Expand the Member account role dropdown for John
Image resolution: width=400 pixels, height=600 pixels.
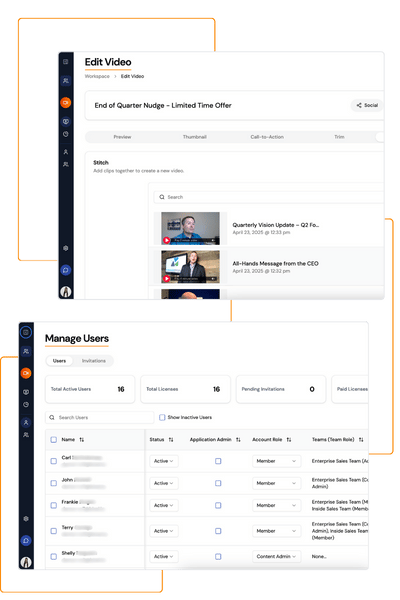point(276,483)
